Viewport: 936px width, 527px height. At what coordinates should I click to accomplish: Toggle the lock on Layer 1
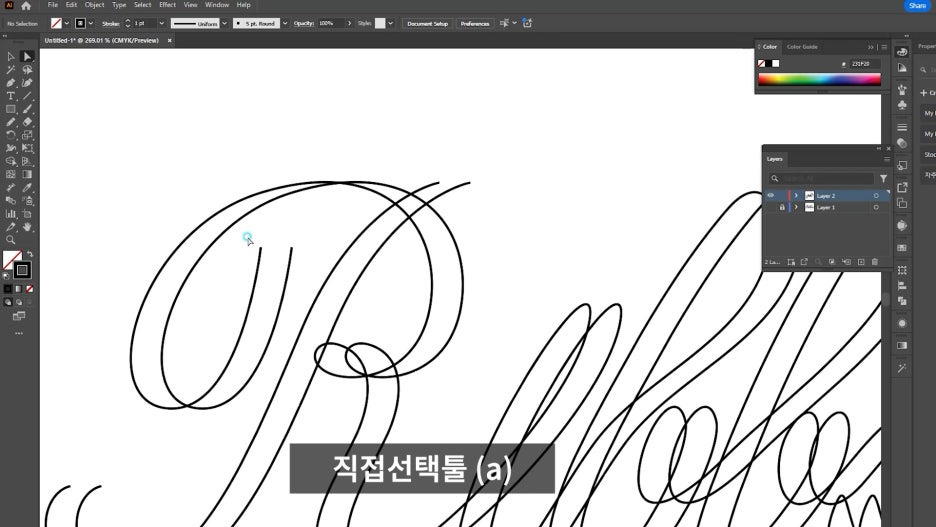coord(782,207)
